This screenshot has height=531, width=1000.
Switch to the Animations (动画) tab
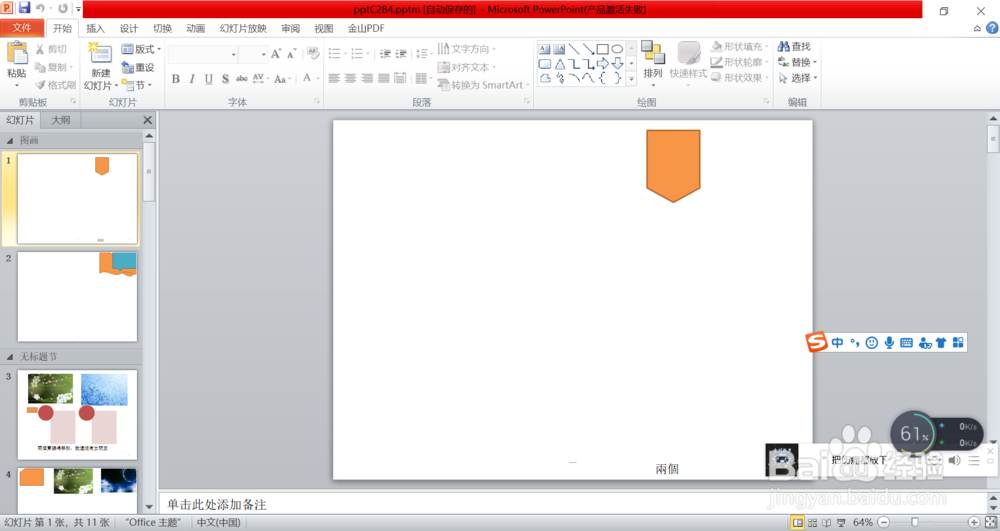point(196,28)
